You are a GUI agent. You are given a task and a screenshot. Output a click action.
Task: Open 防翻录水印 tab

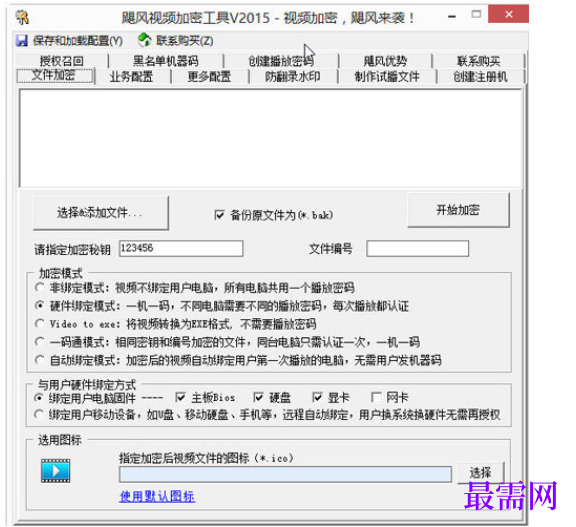[292, 77]
